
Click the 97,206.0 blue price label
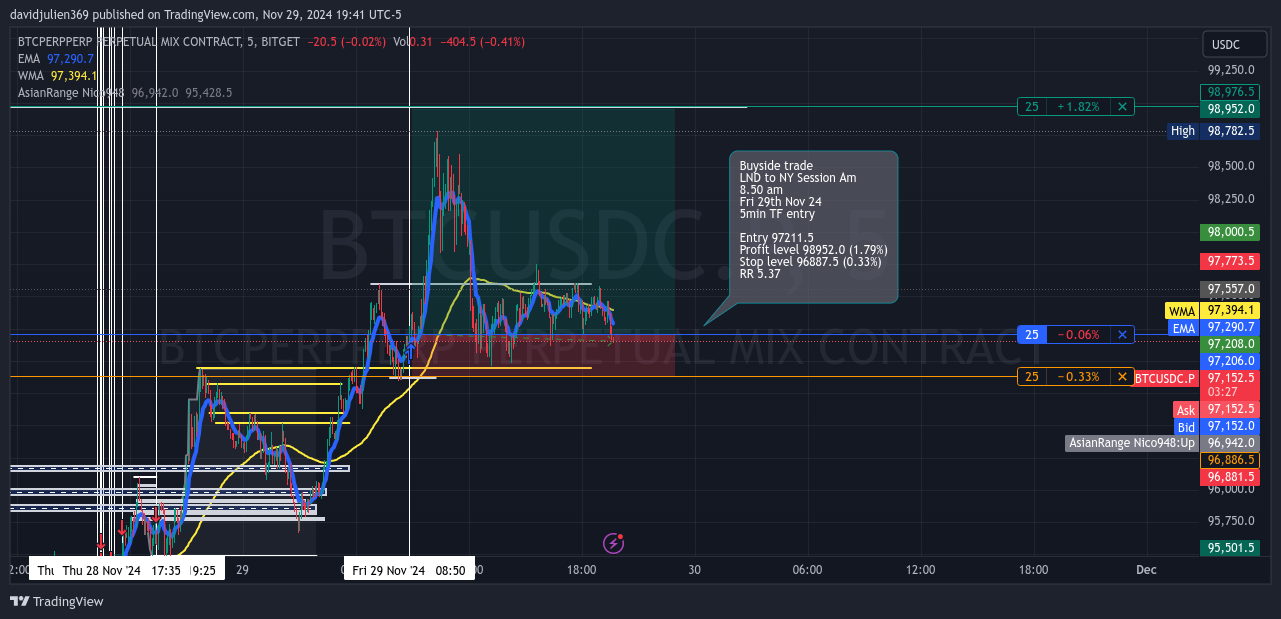point(1229,360)
